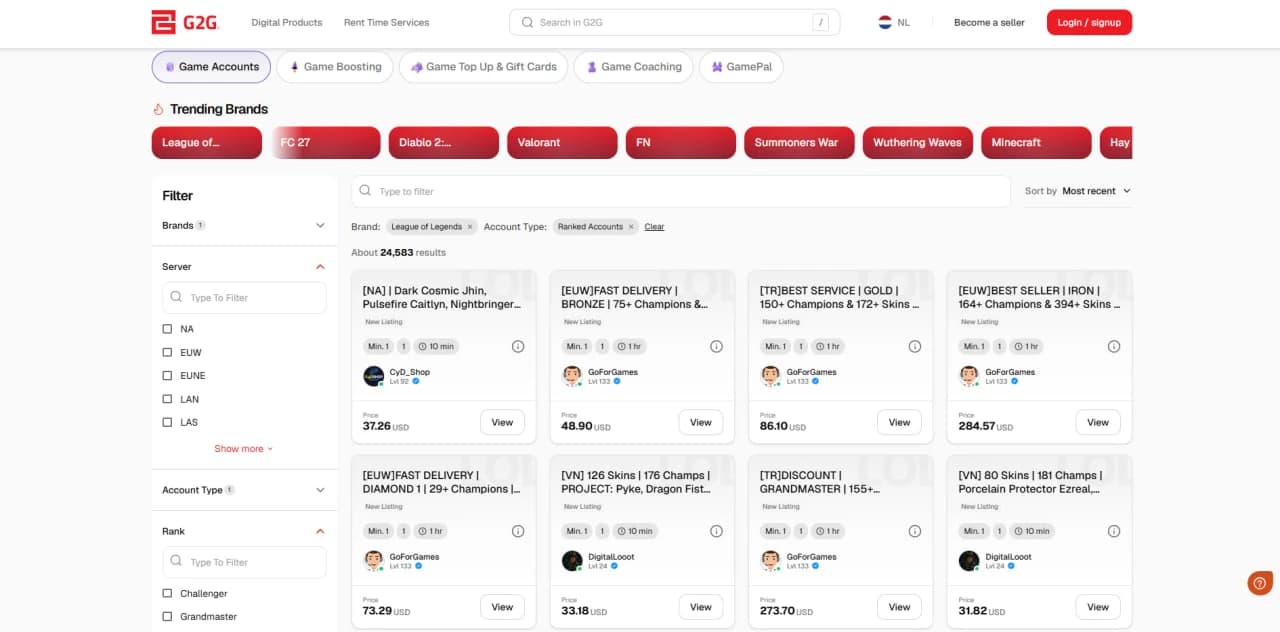Click the Server Type To Filter field

pos(244,297)
